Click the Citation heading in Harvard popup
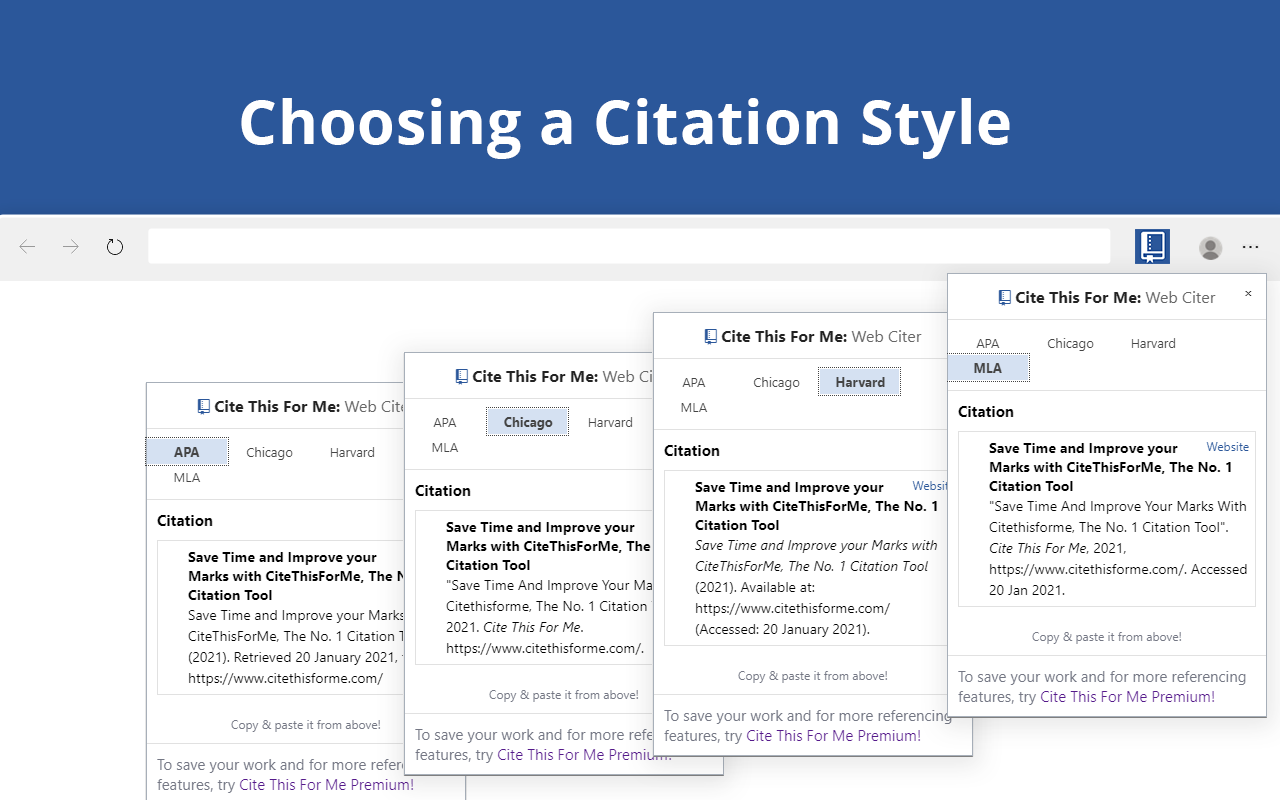This screenshot has height=800, width=1280. pos(692,450)
